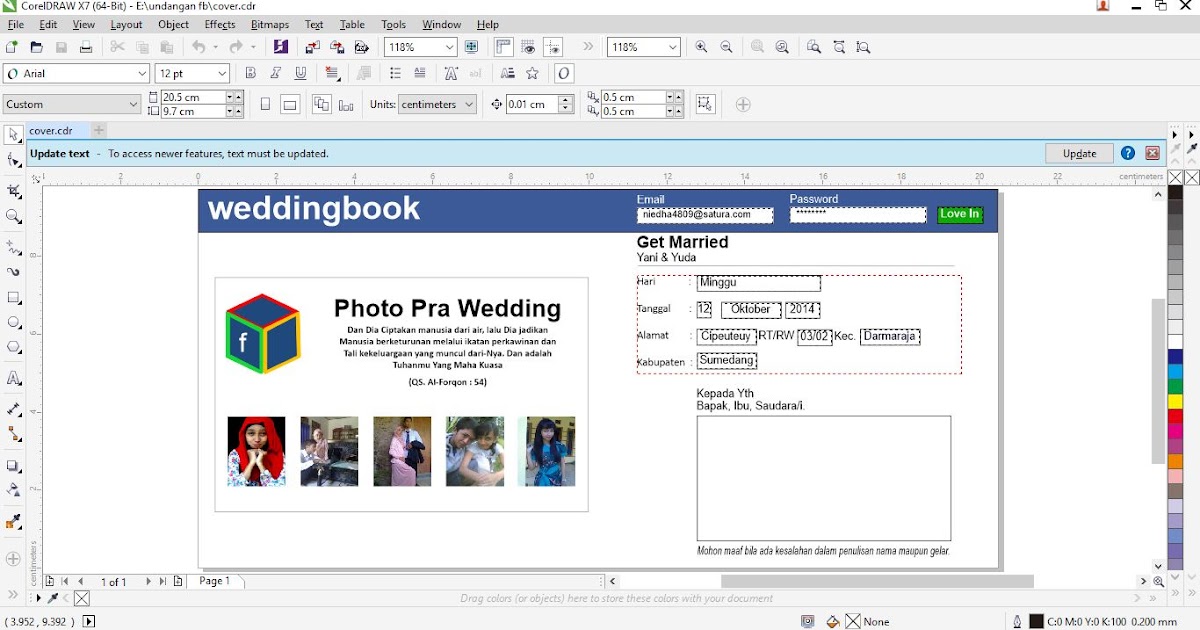
Task: Open the Arial font list dropdown
Action: [x=142, y=74]
